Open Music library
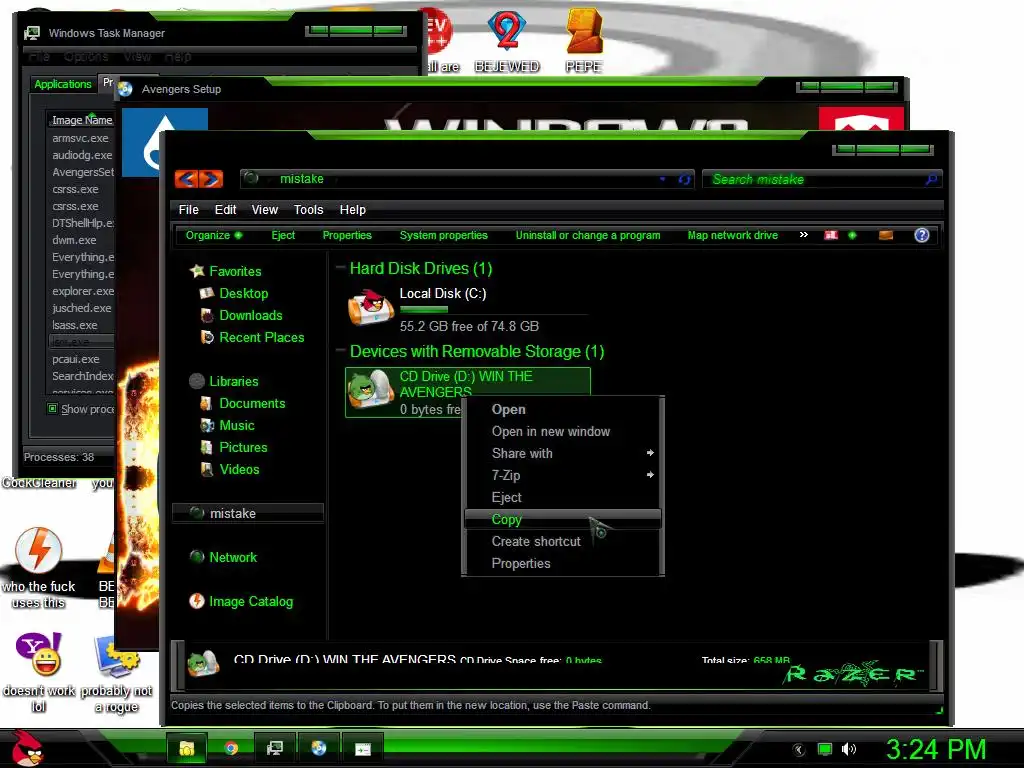The width and height of the screenshot is (1024, 768). (236, 425)
